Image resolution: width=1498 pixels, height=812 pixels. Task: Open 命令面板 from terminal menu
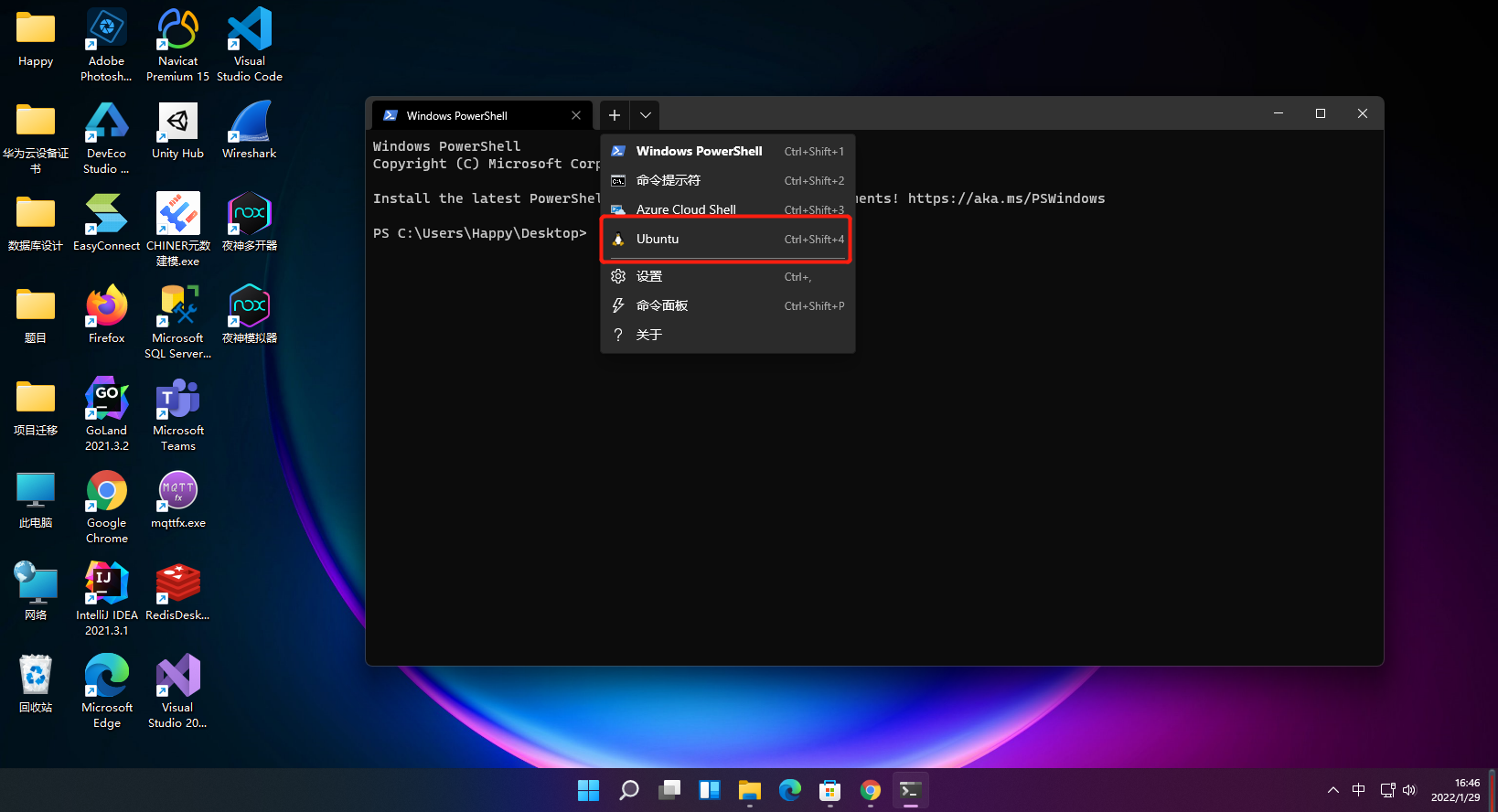(x=728, y=305)
